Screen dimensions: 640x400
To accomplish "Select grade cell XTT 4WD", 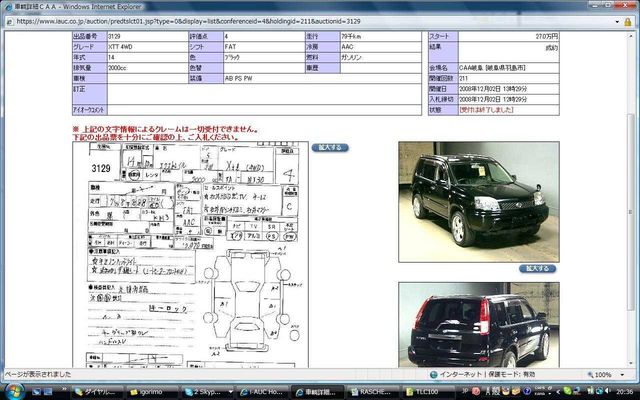I will 147,47.
